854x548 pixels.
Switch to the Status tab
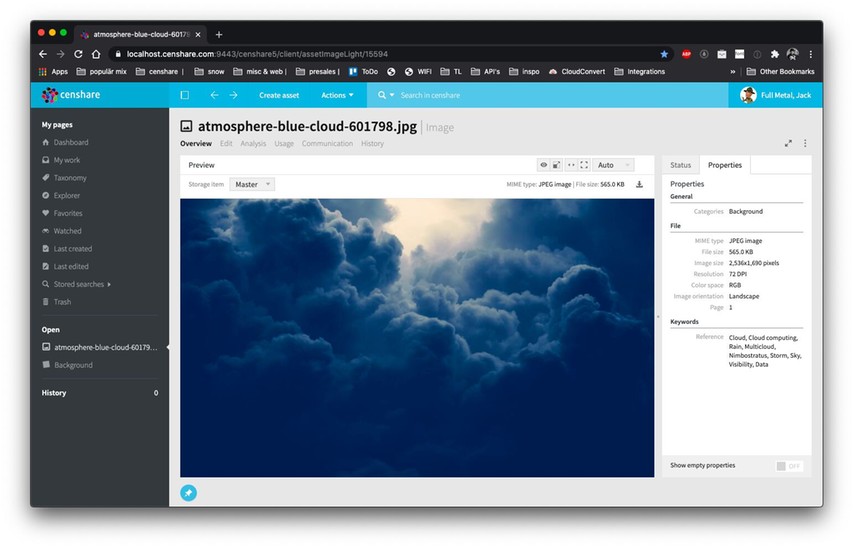(680, 165)
